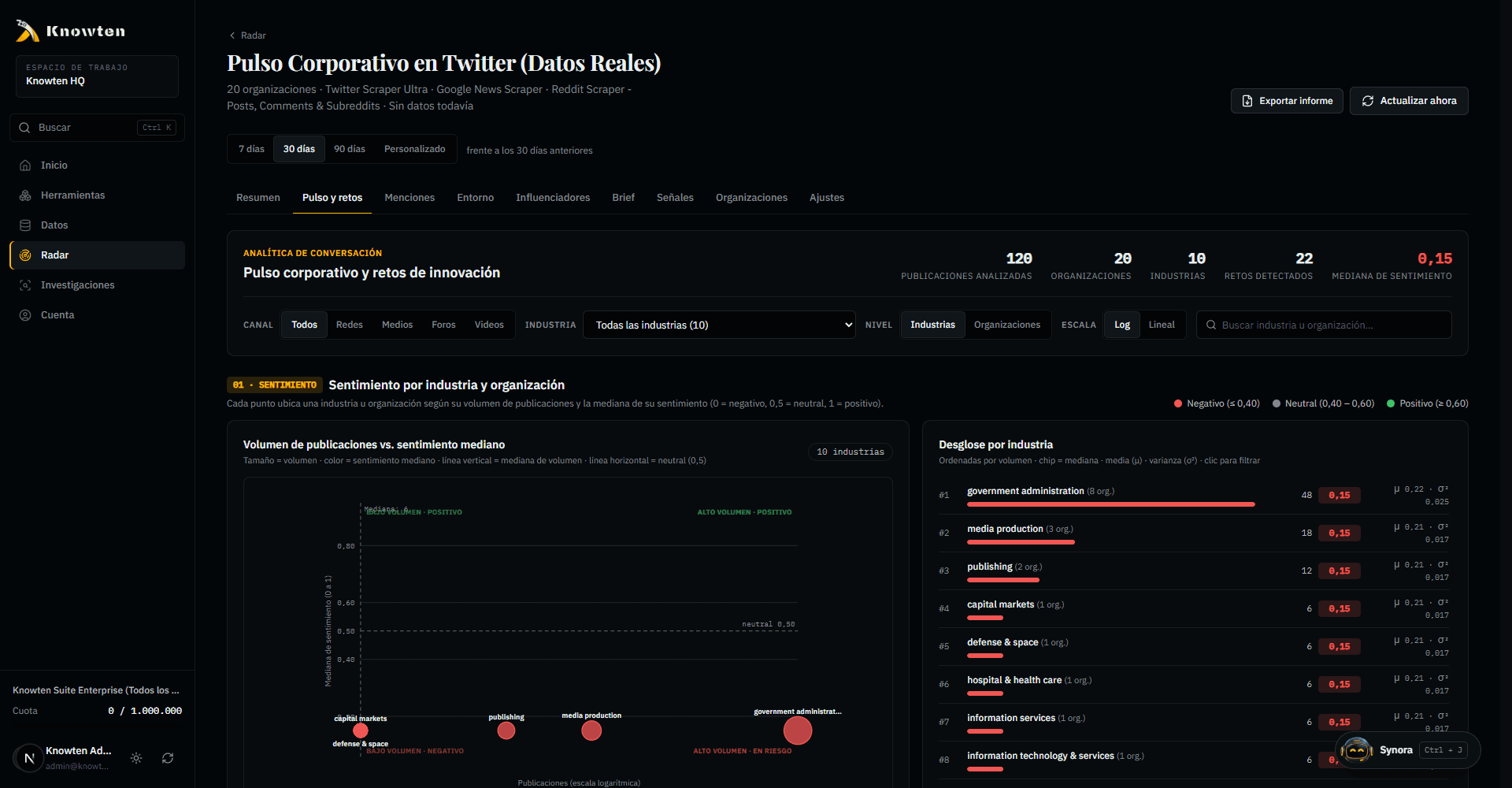Switch scale to Lineal
The width and height of the screenshot is (1512, 788).
point(1162,325)
